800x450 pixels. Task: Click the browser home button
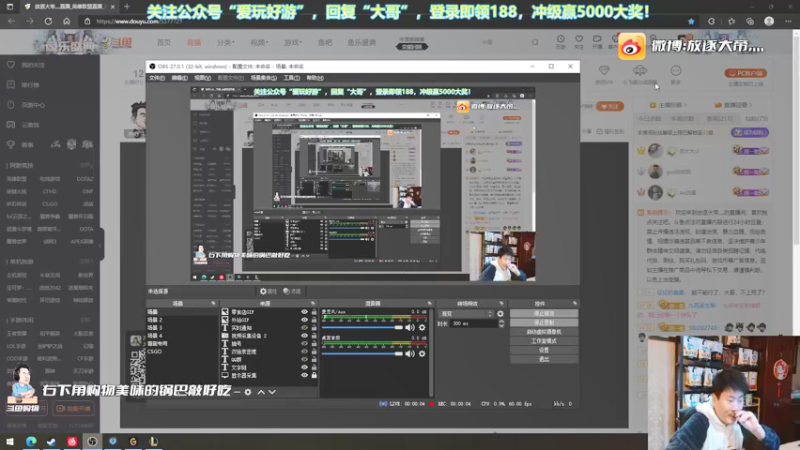(66, 21)
